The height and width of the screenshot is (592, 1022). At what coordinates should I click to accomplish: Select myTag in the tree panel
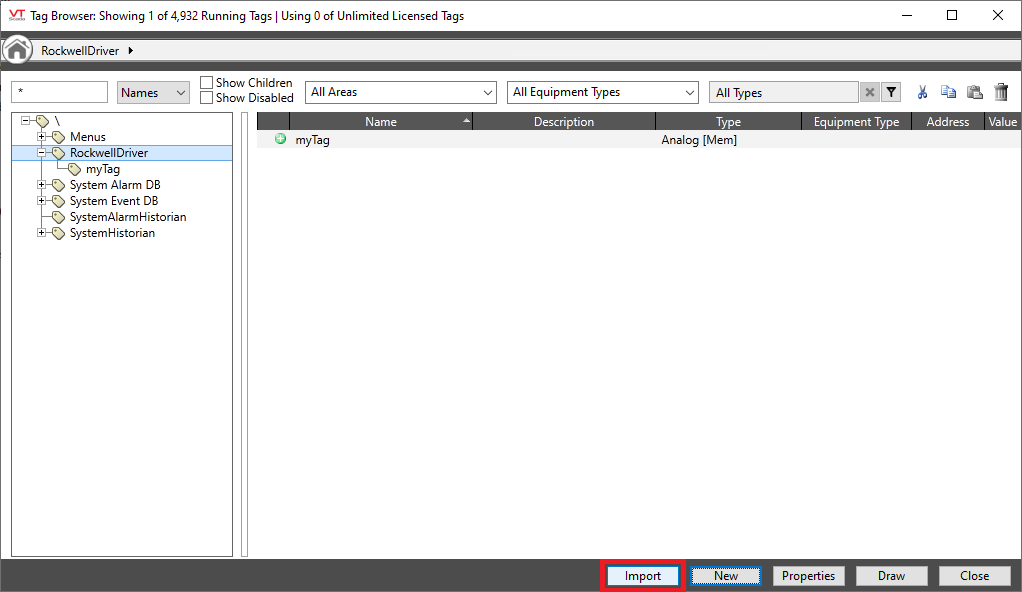(102, 169)
